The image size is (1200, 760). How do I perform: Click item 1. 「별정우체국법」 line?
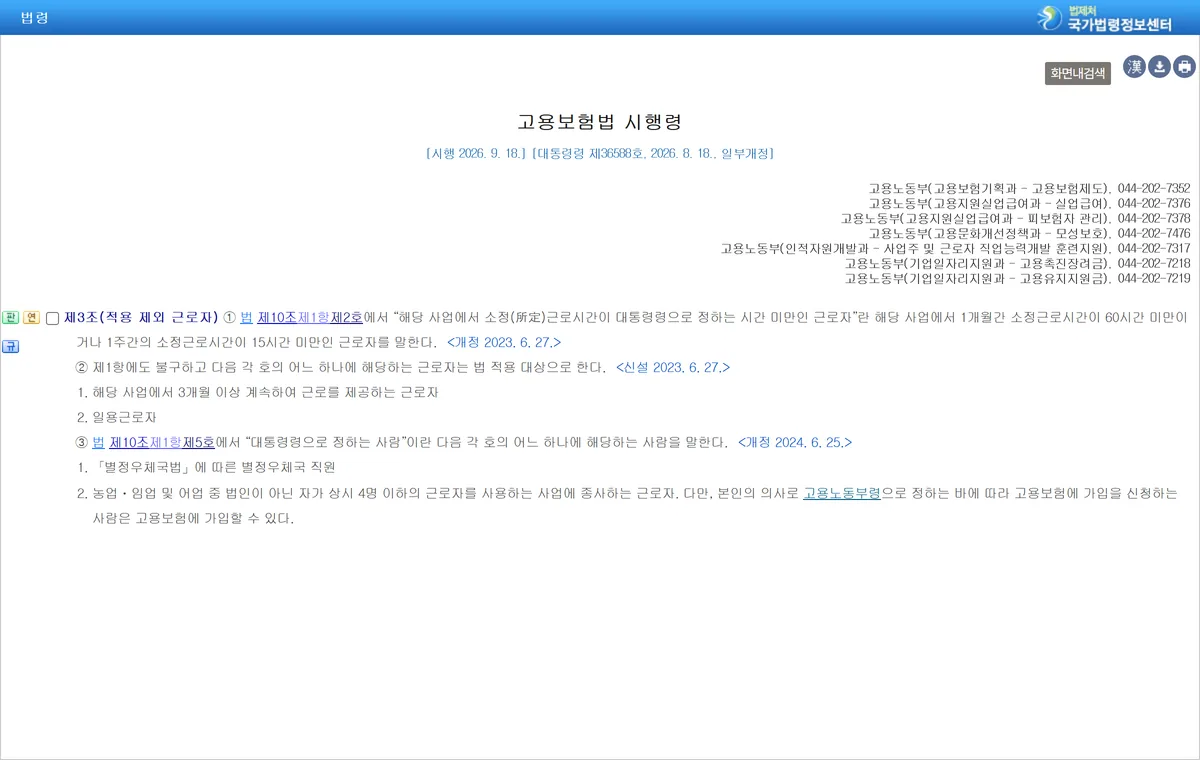point(205,467)
